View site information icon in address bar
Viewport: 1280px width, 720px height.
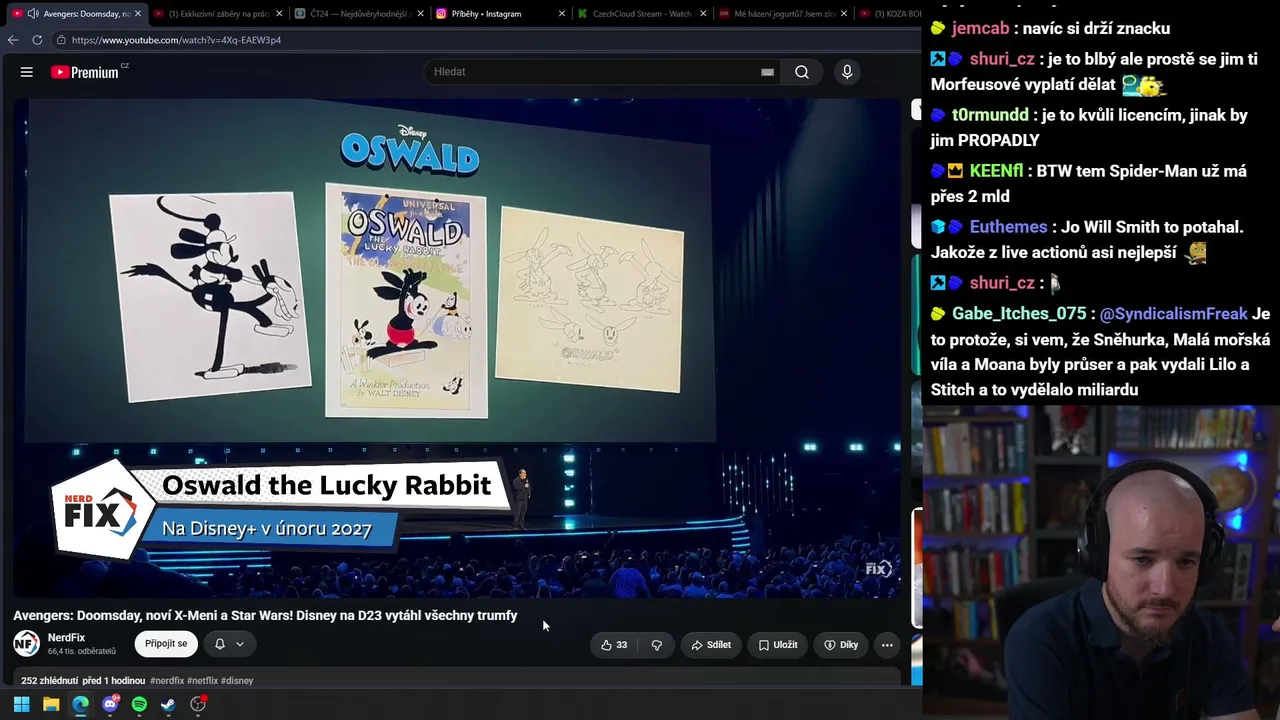coord(61,40)
